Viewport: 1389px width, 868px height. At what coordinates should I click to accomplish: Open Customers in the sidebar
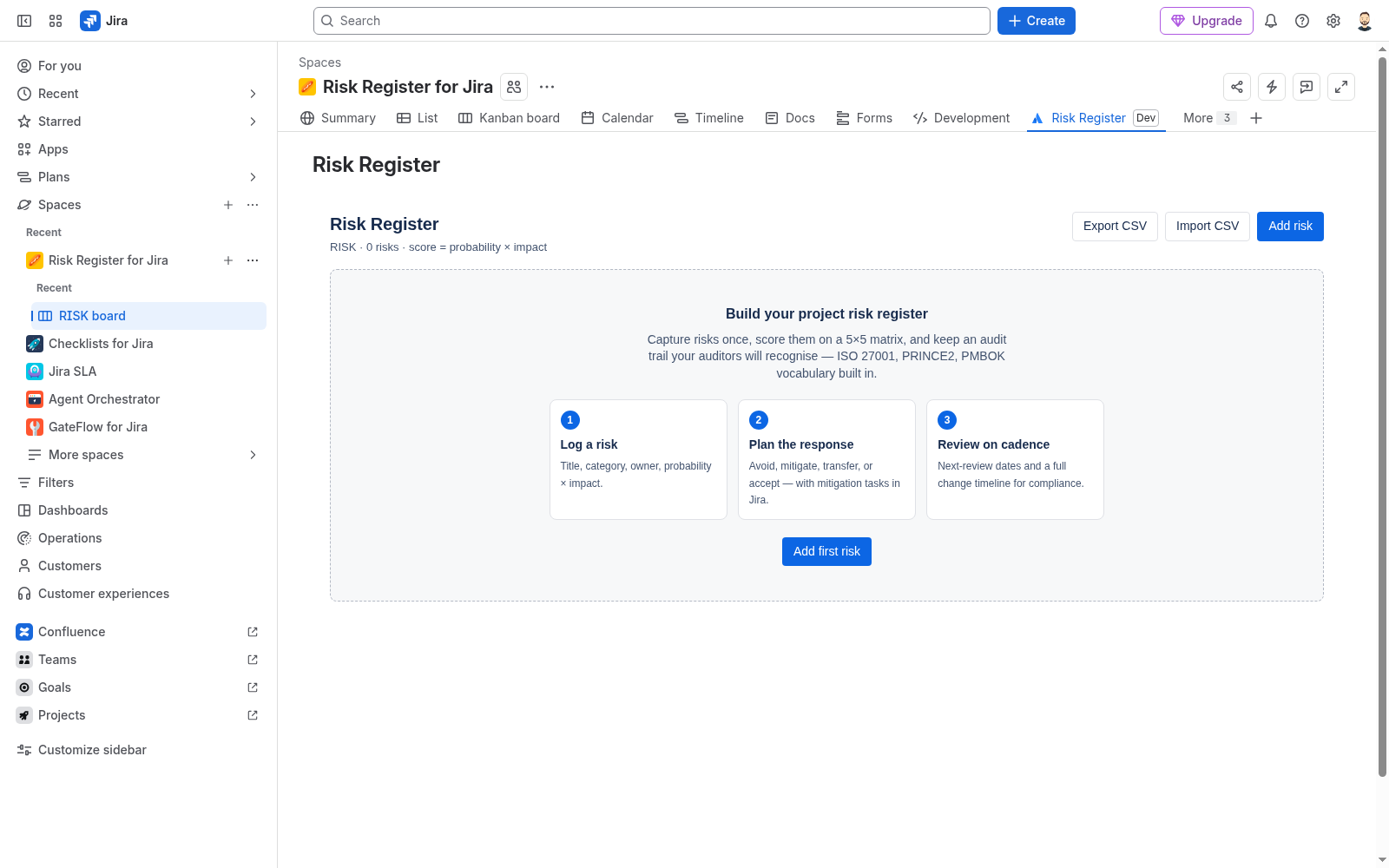tap(139, 566)
